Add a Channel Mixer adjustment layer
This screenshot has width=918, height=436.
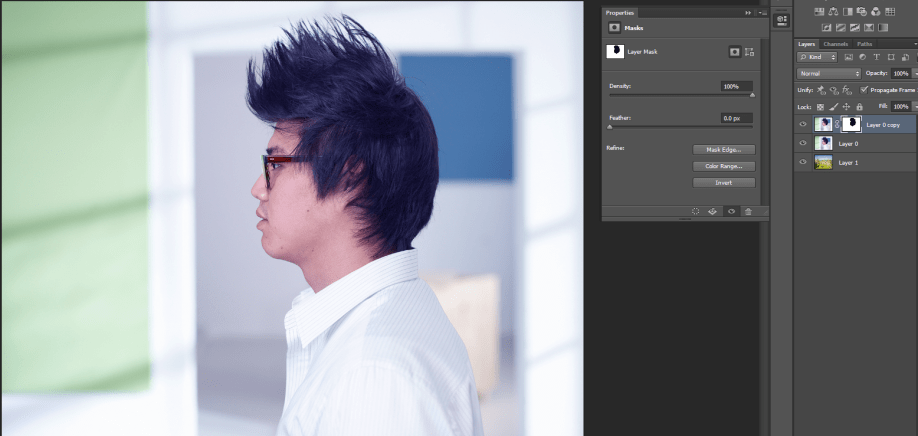876,11
